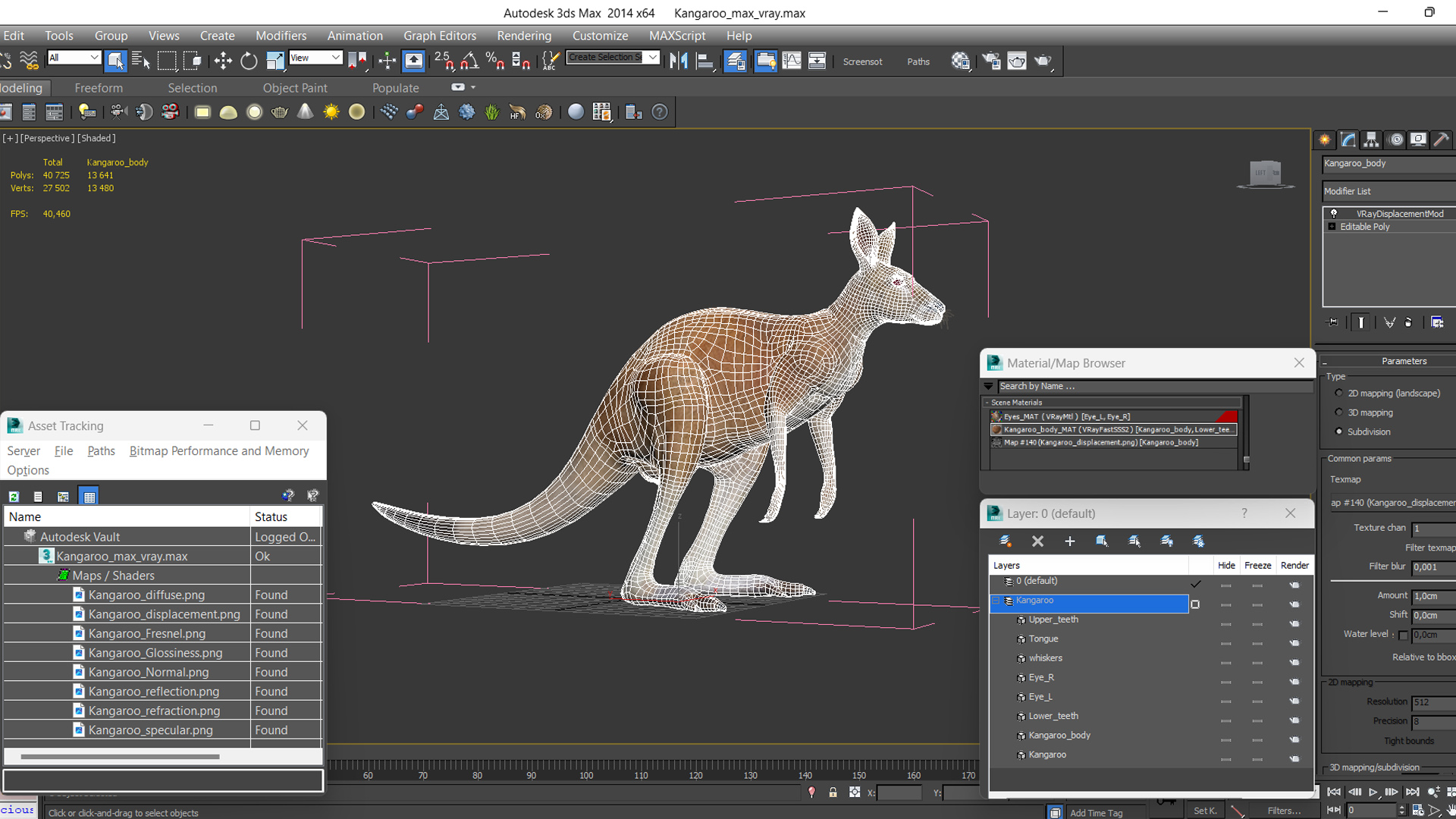Open the View coordinate system dropdown
The image size is (1456, 819).
[x=315, y=58]
